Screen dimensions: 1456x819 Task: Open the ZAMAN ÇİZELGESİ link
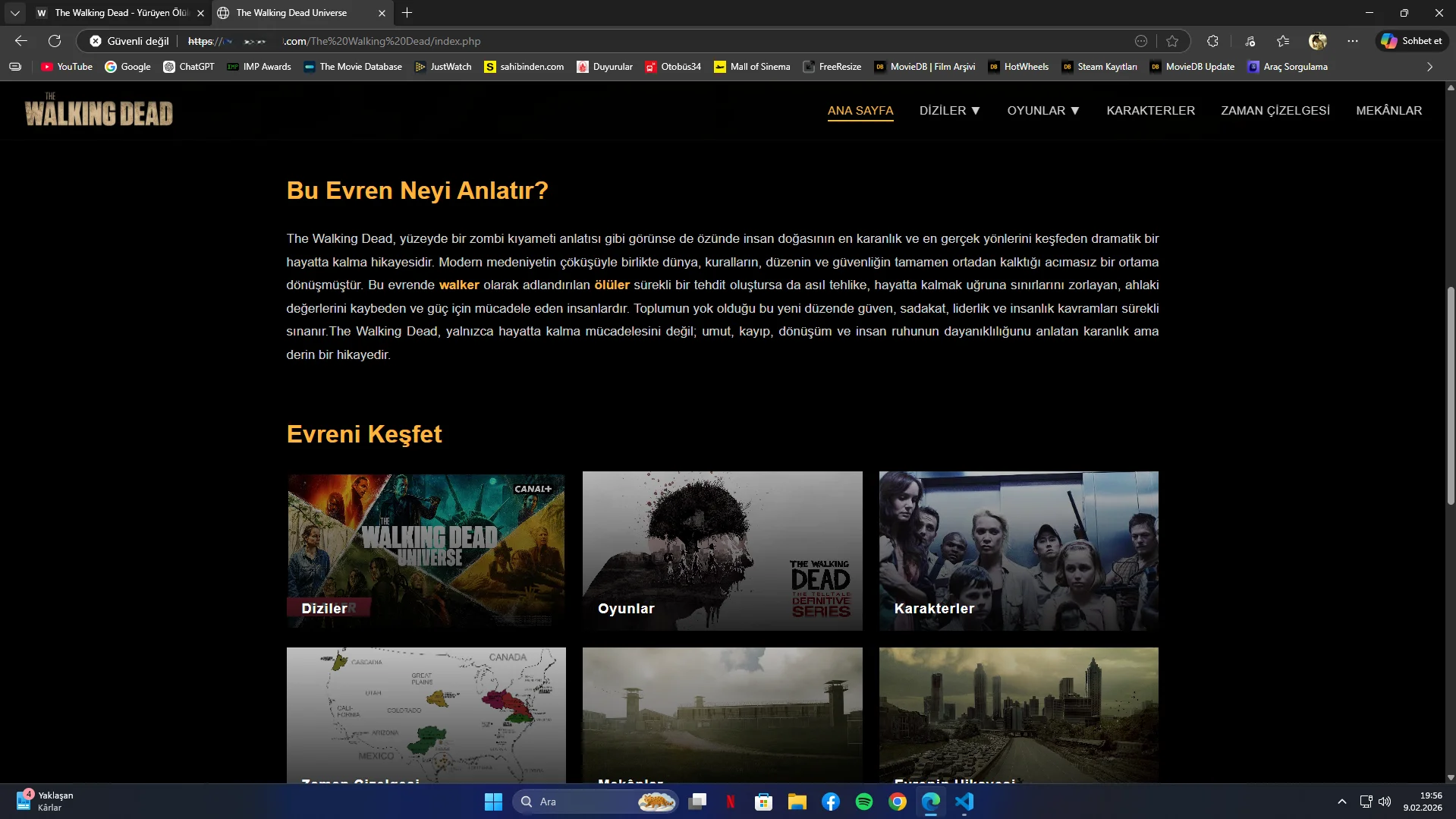1275,111
